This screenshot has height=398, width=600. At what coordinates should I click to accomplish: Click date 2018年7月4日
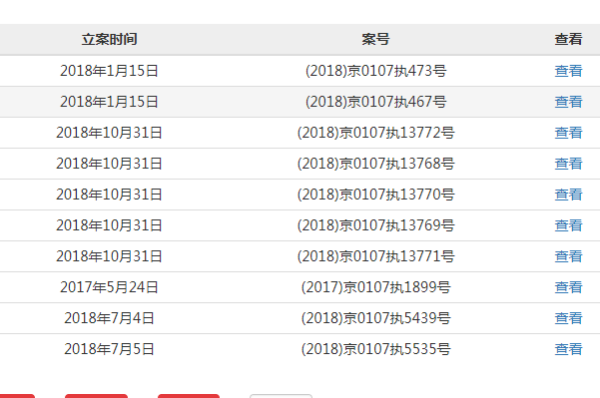pyautogui.click(x=109, y=318)
